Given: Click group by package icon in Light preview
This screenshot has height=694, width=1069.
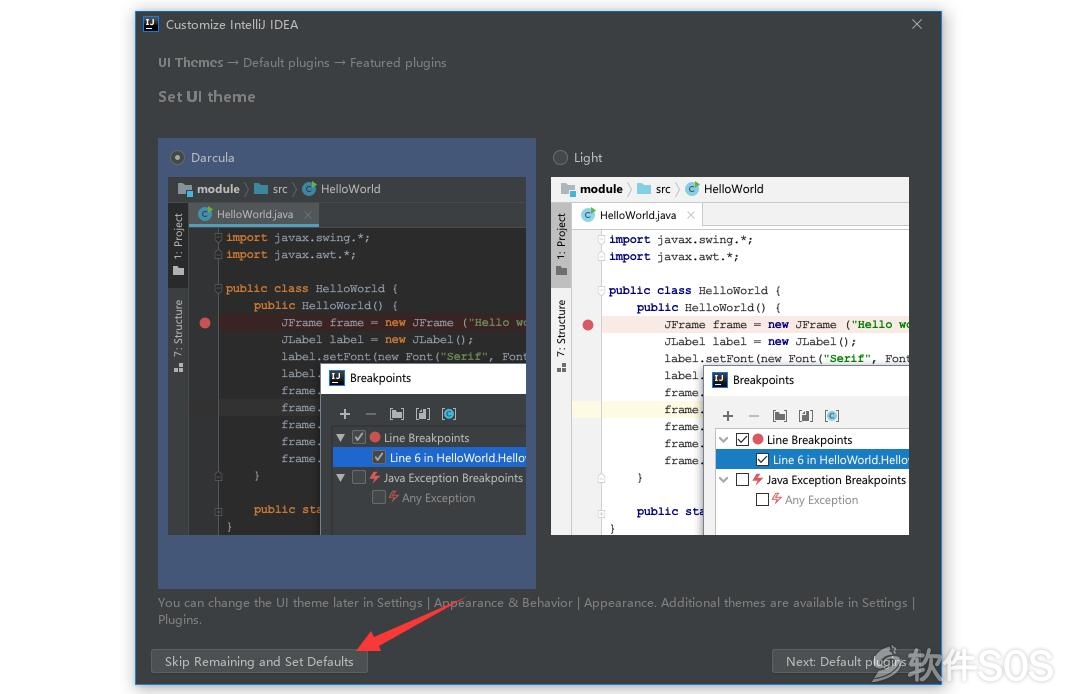Looking at the screenshot, I should pos(780,416).
